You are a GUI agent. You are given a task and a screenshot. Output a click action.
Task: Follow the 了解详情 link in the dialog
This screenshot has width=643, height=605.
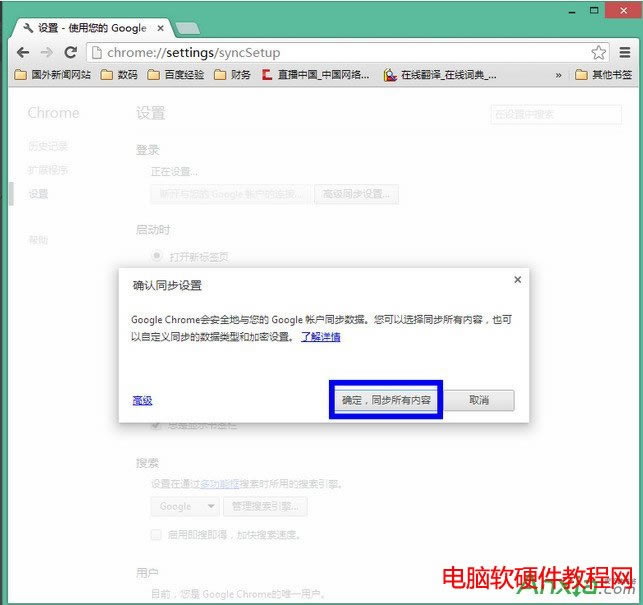tap(321, 337)
